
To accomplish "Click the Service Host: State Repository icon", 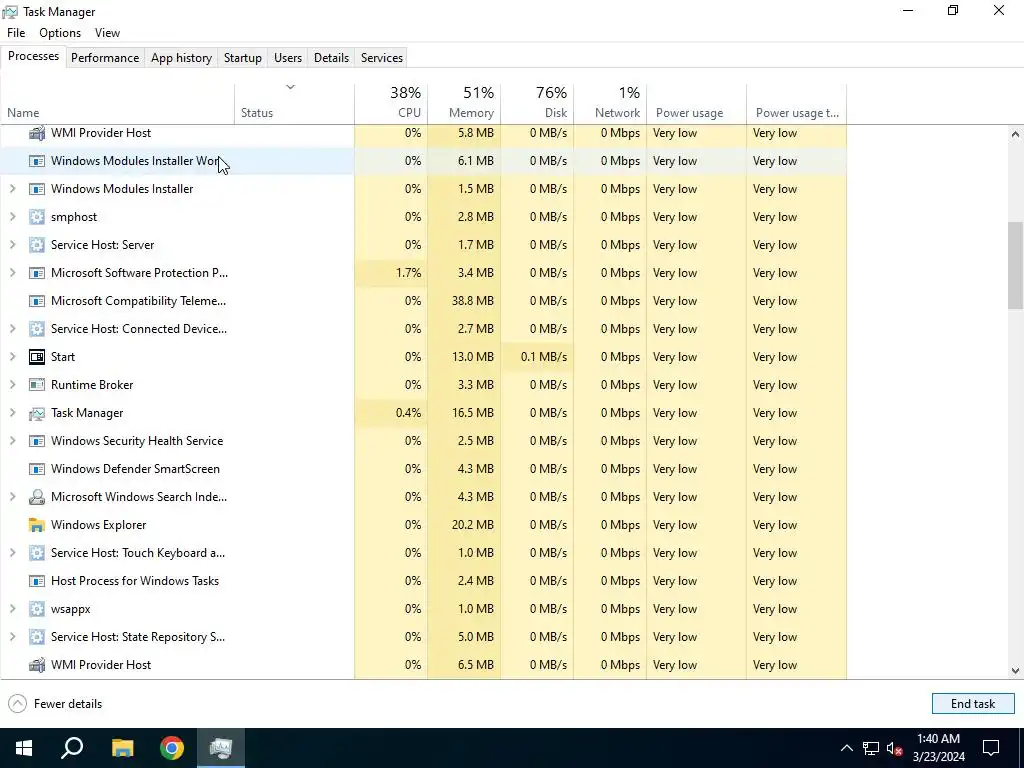I will [37, 637].
